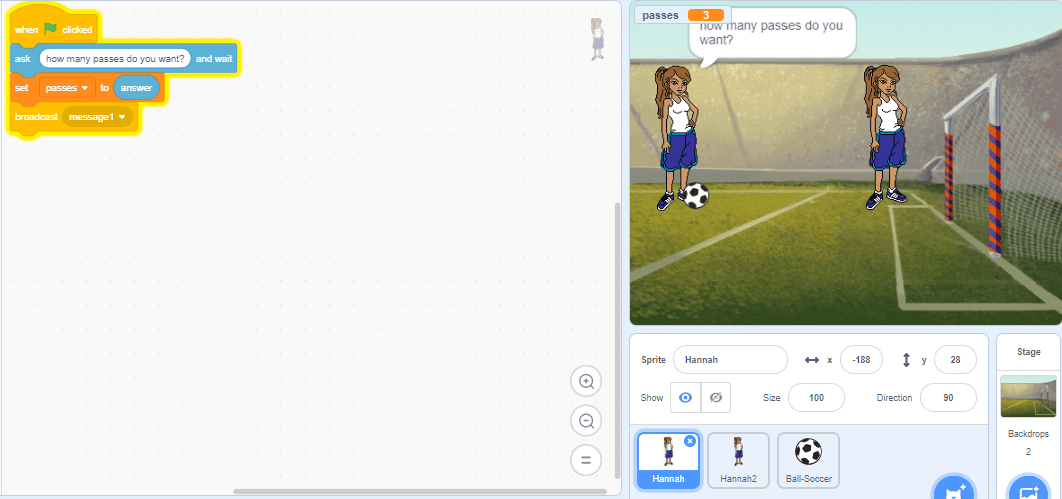Edit the Direction value field
This screenshot has width=1062, height=499.
click(x=947, y=397)
